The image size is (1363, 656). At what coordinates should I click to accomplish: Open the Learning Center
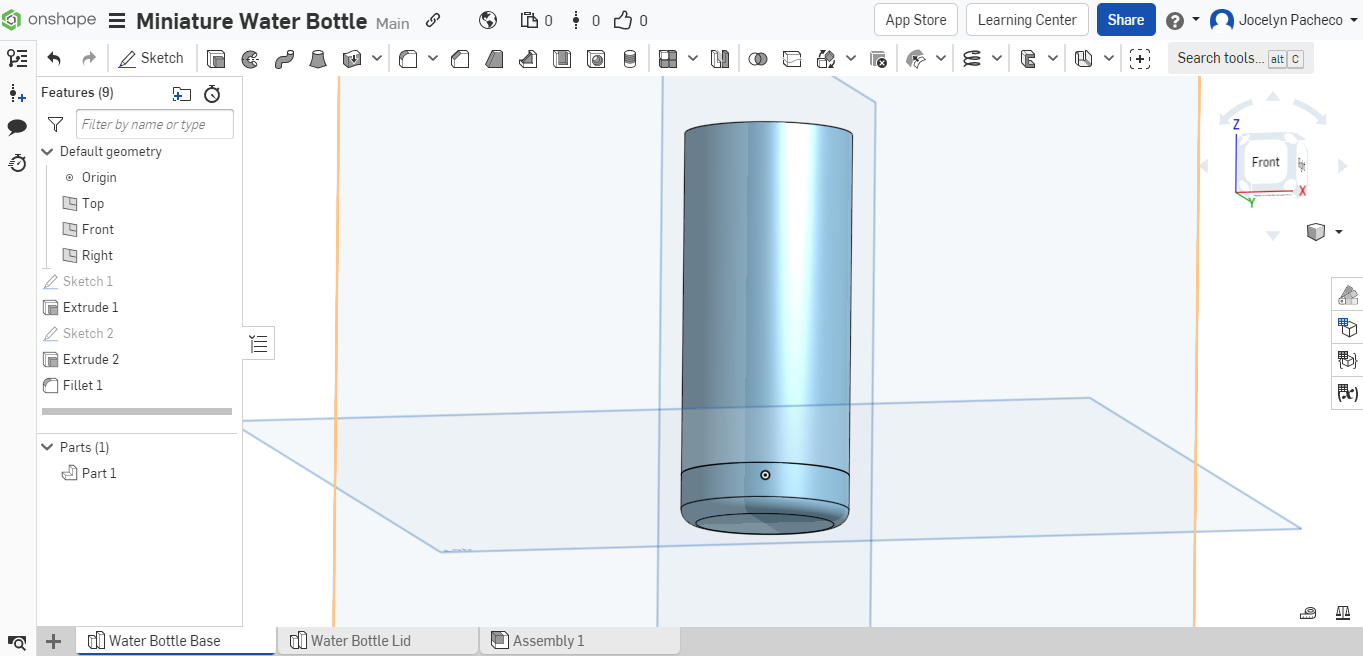coord(1026,19)
